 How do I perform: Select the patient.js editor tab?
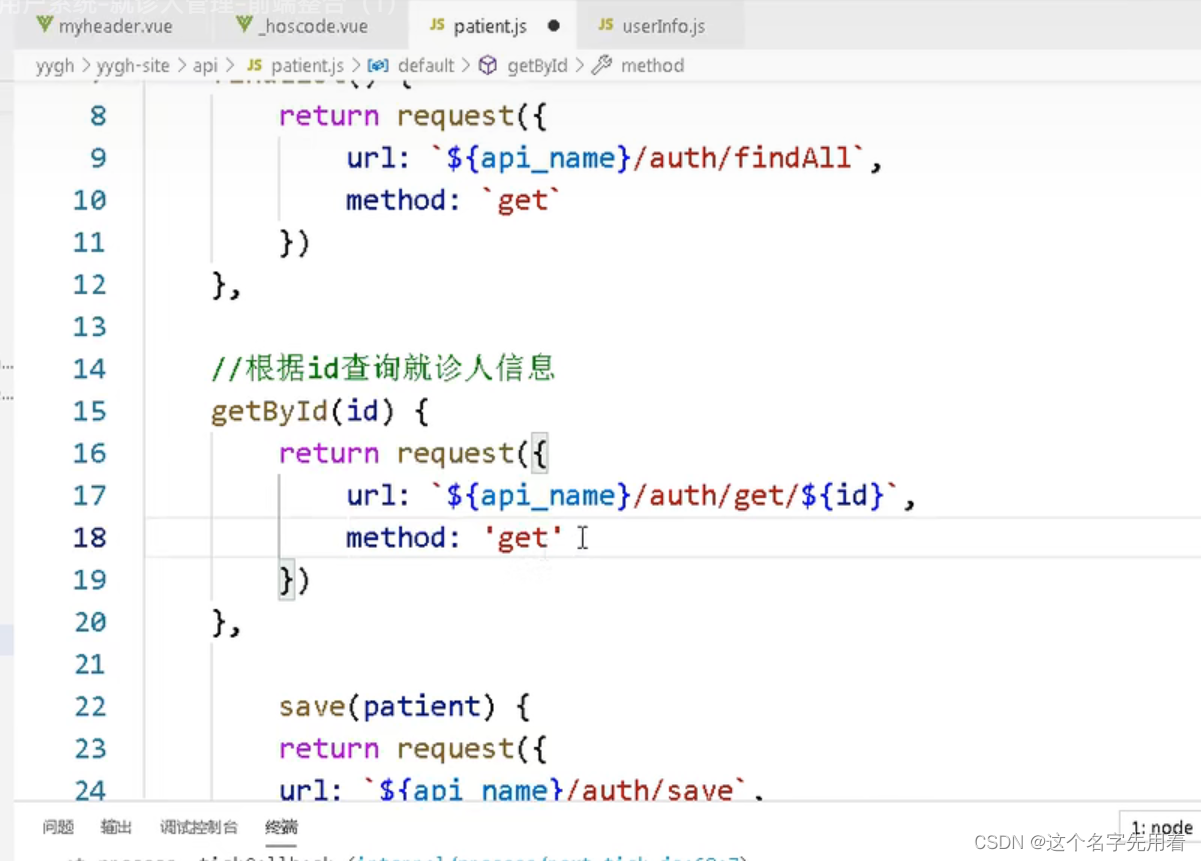tap(490, 27)
